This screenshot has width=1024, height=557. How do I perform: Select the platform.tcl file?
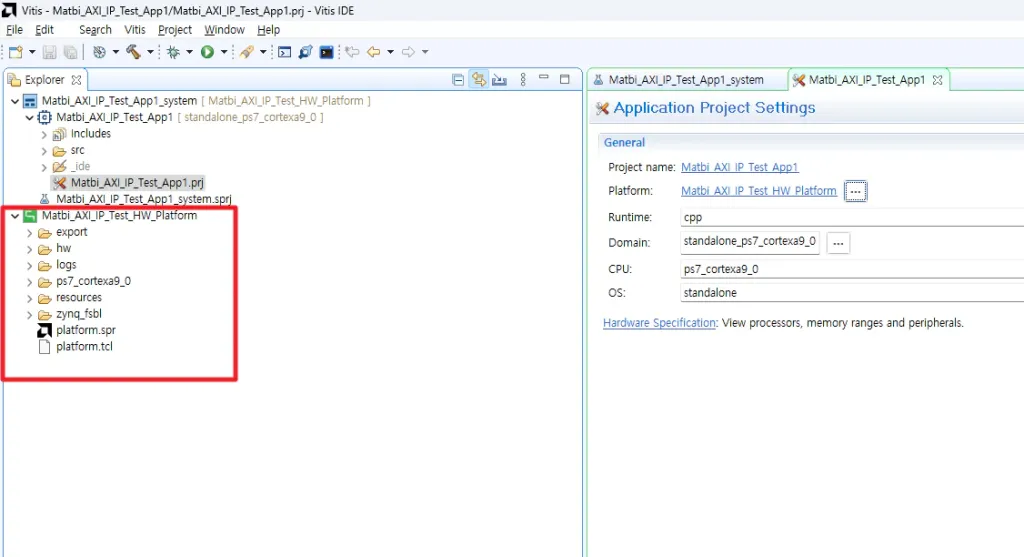pos(84,347)
